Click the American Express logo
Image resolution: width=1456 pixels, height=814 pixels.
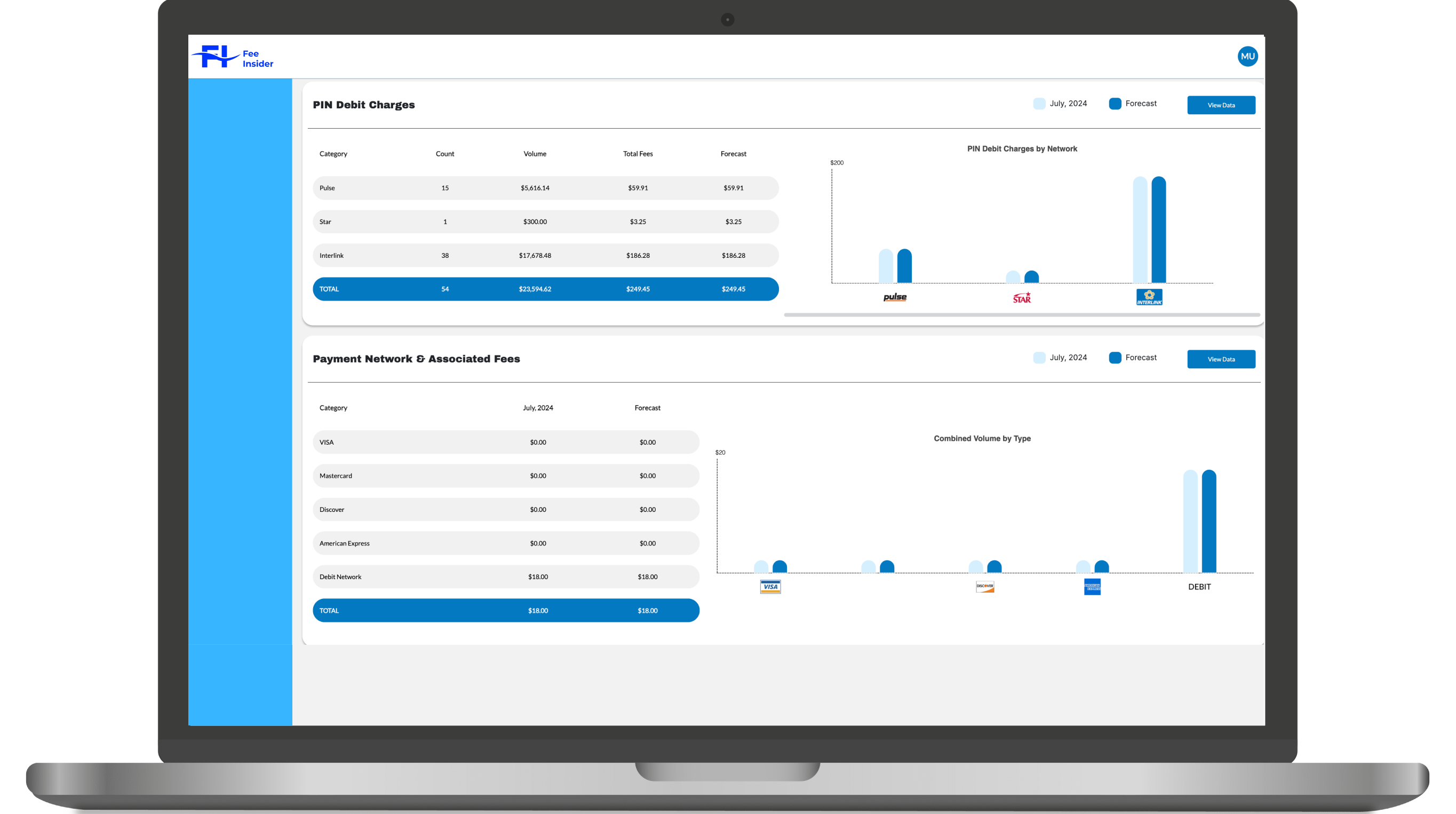[x=1092, y=587]
